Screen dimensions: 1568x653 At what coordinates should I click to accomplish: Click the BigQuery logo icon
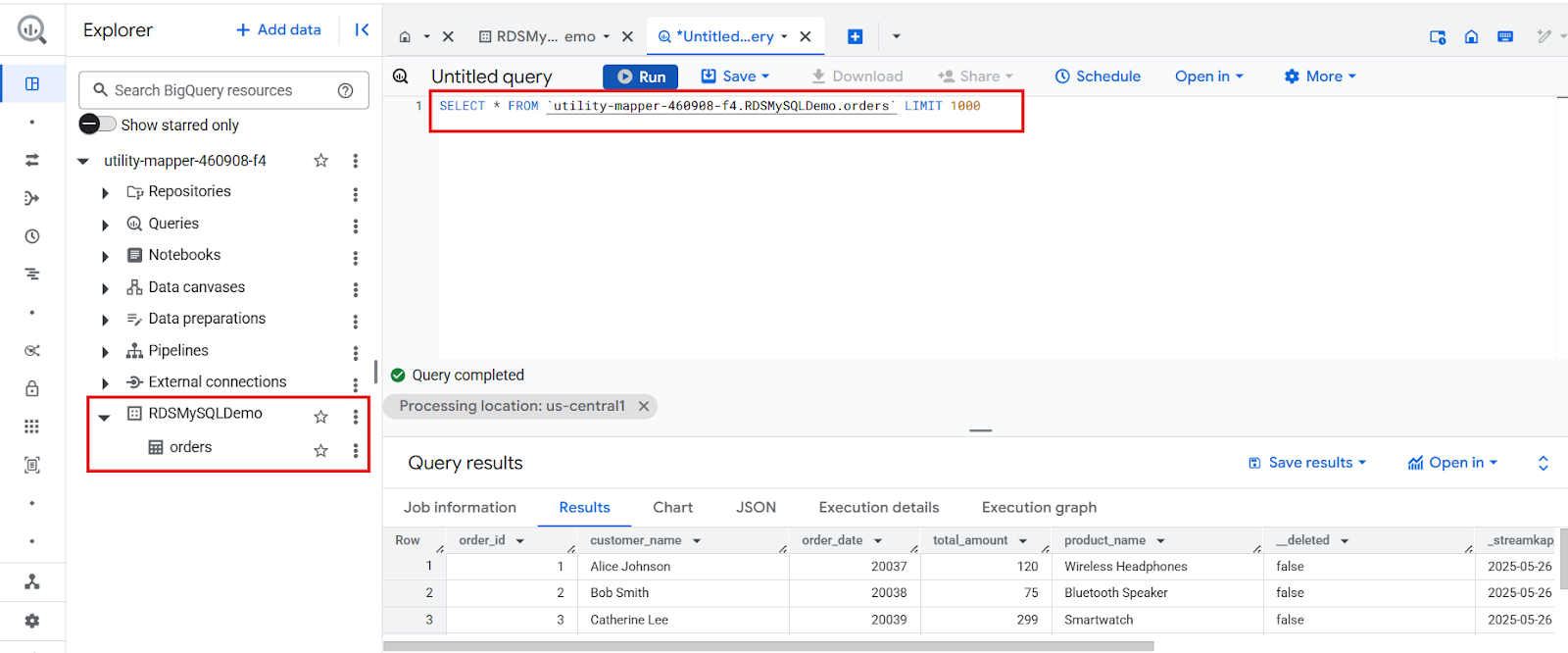[31, 29]
